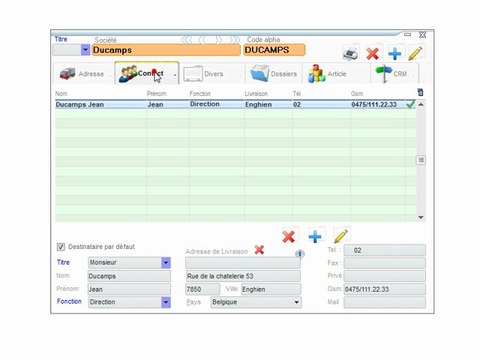480x360 pixels.
Task: Click the Nom column header
Action: point(61,94)
